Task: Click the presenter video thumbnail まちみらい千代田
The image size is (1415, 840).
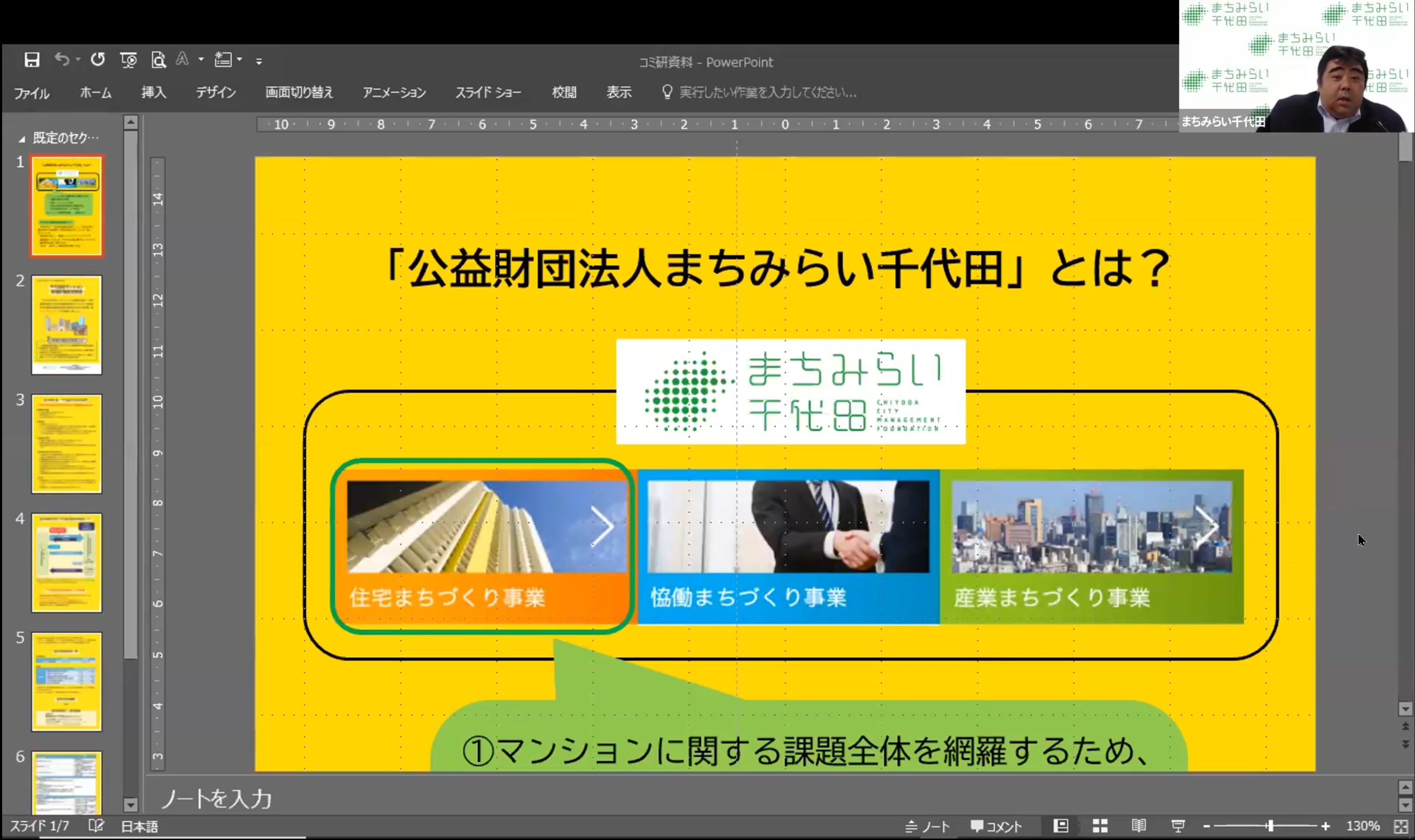Action: click(1297, 66)
